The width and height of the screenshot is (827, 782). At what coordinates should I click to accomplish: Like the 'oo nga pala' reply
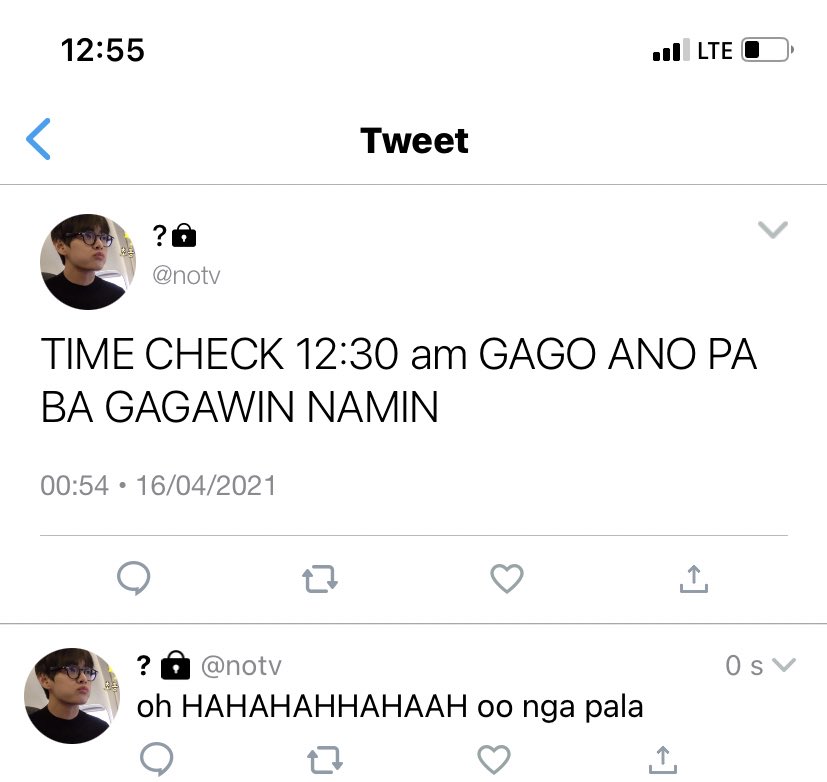pos(494,759)
